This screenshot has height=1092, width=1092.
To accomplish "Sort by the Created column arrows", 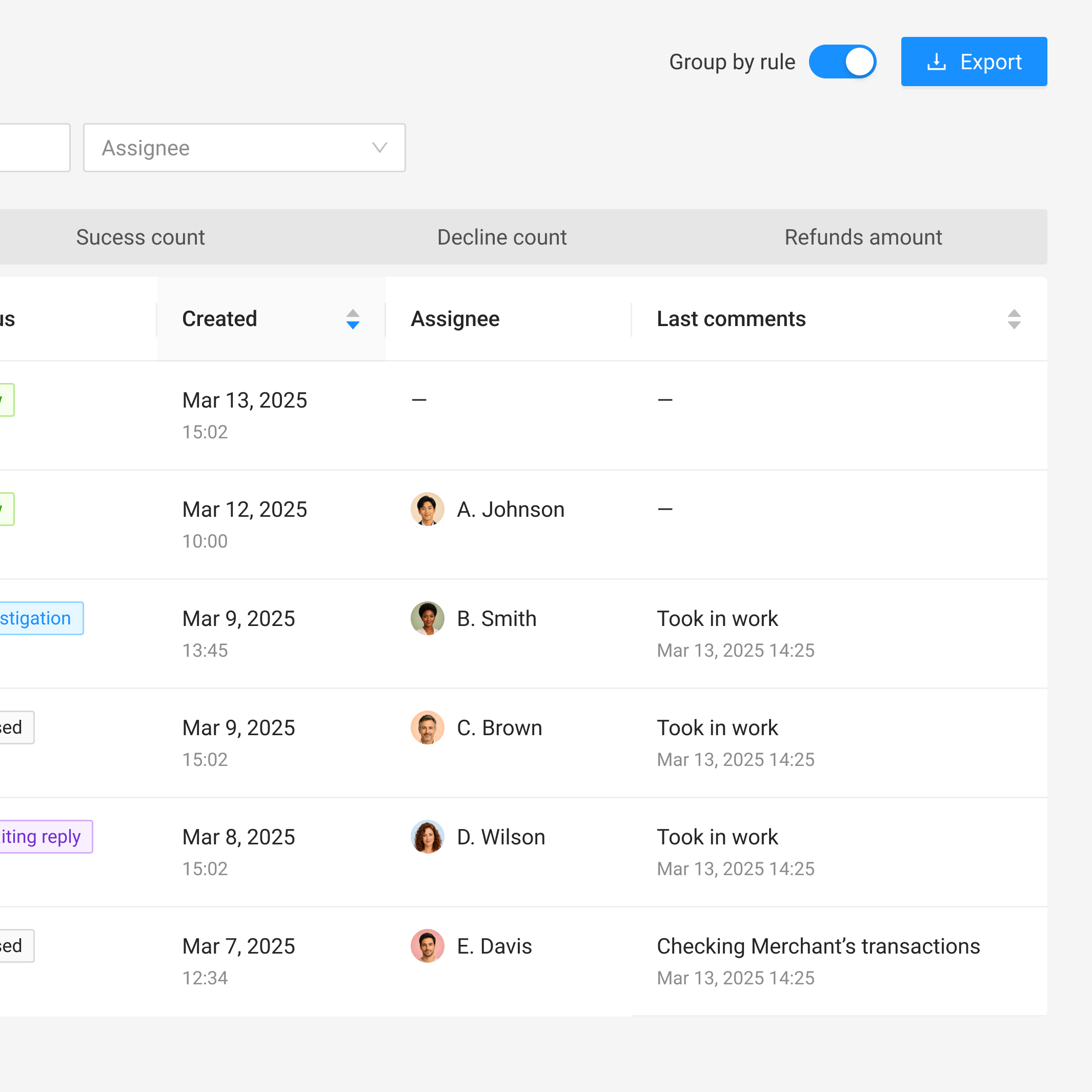I will point(353,319).
